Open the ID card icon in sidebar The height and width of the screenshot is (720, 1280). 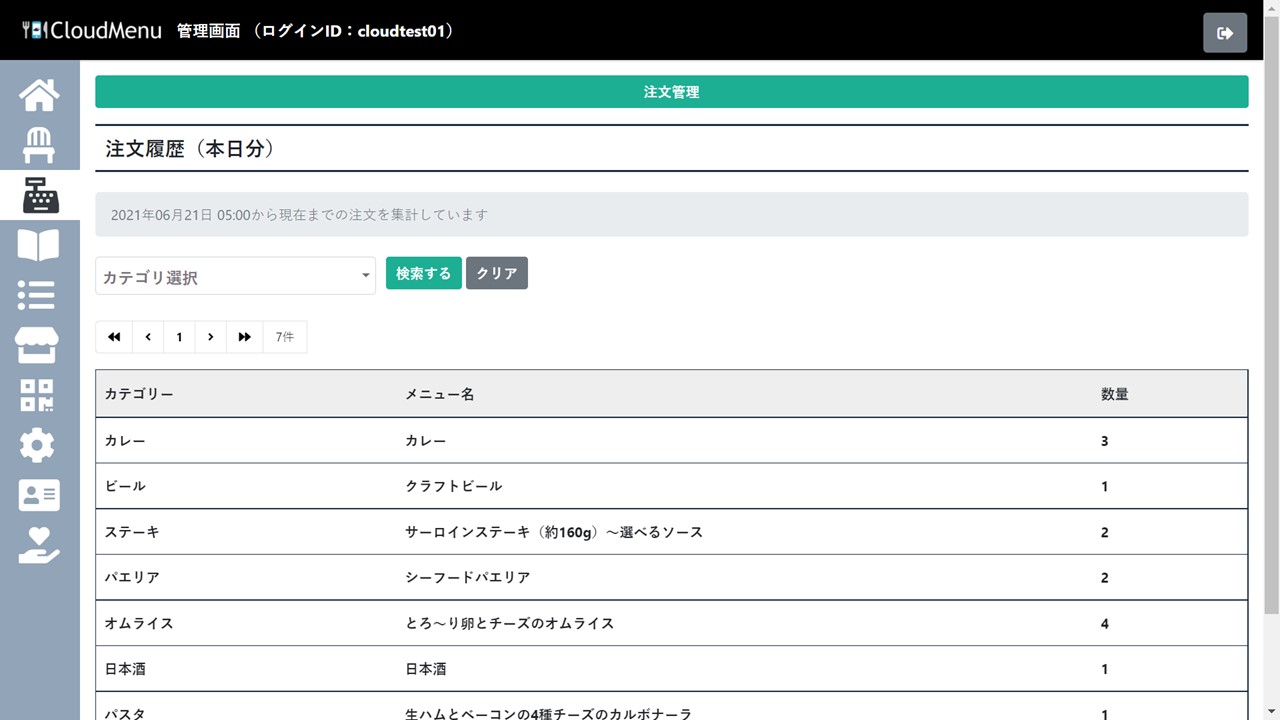pos(39,495)
